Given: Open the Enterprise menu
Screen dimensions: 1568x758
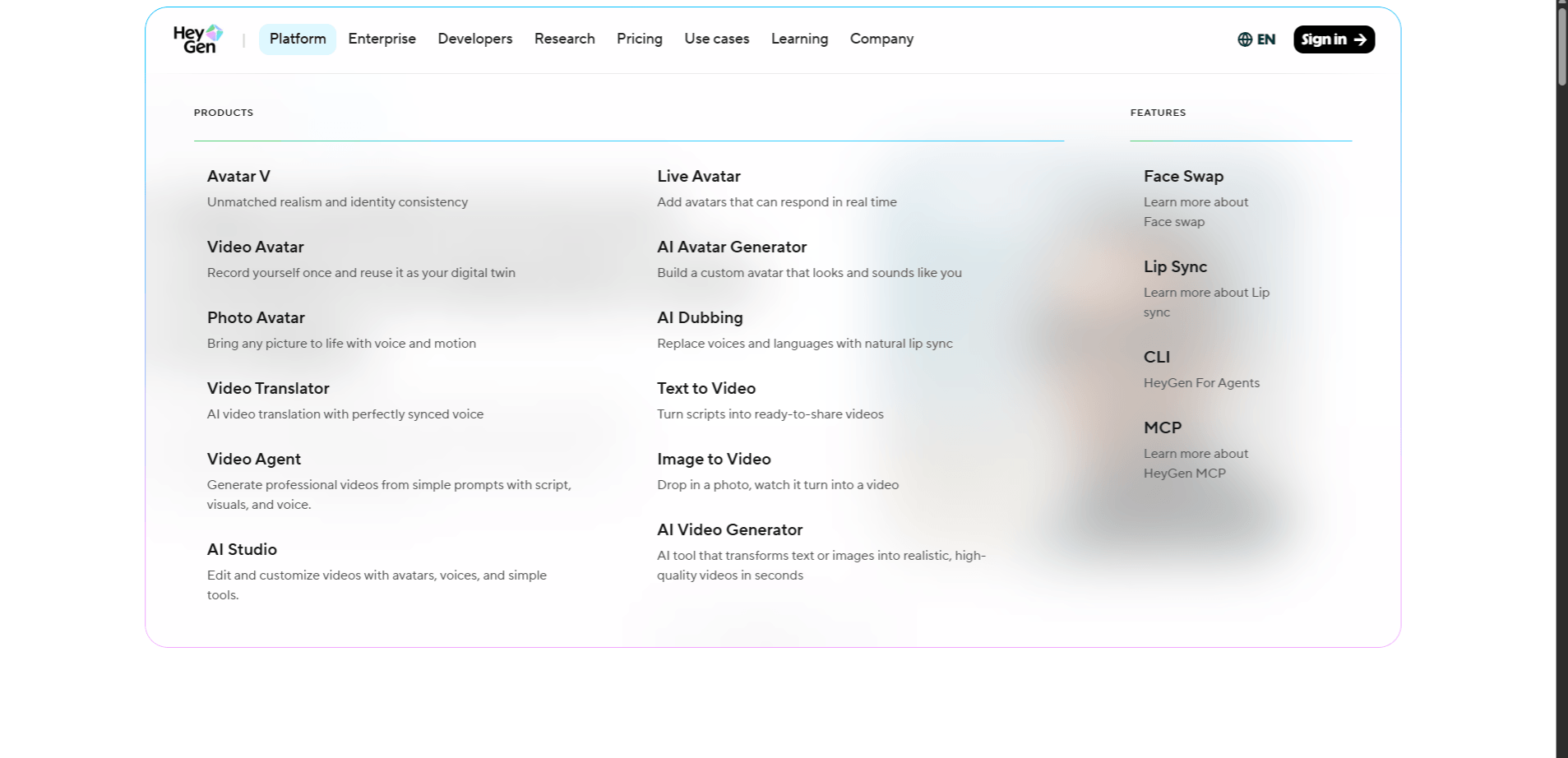Looking at the screenshot, I should 382,39.
